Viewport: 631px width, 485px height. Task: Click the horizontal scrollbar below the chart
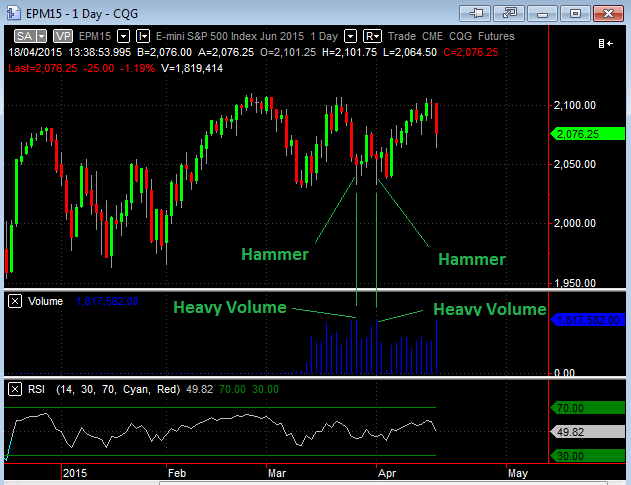point(383,483)
